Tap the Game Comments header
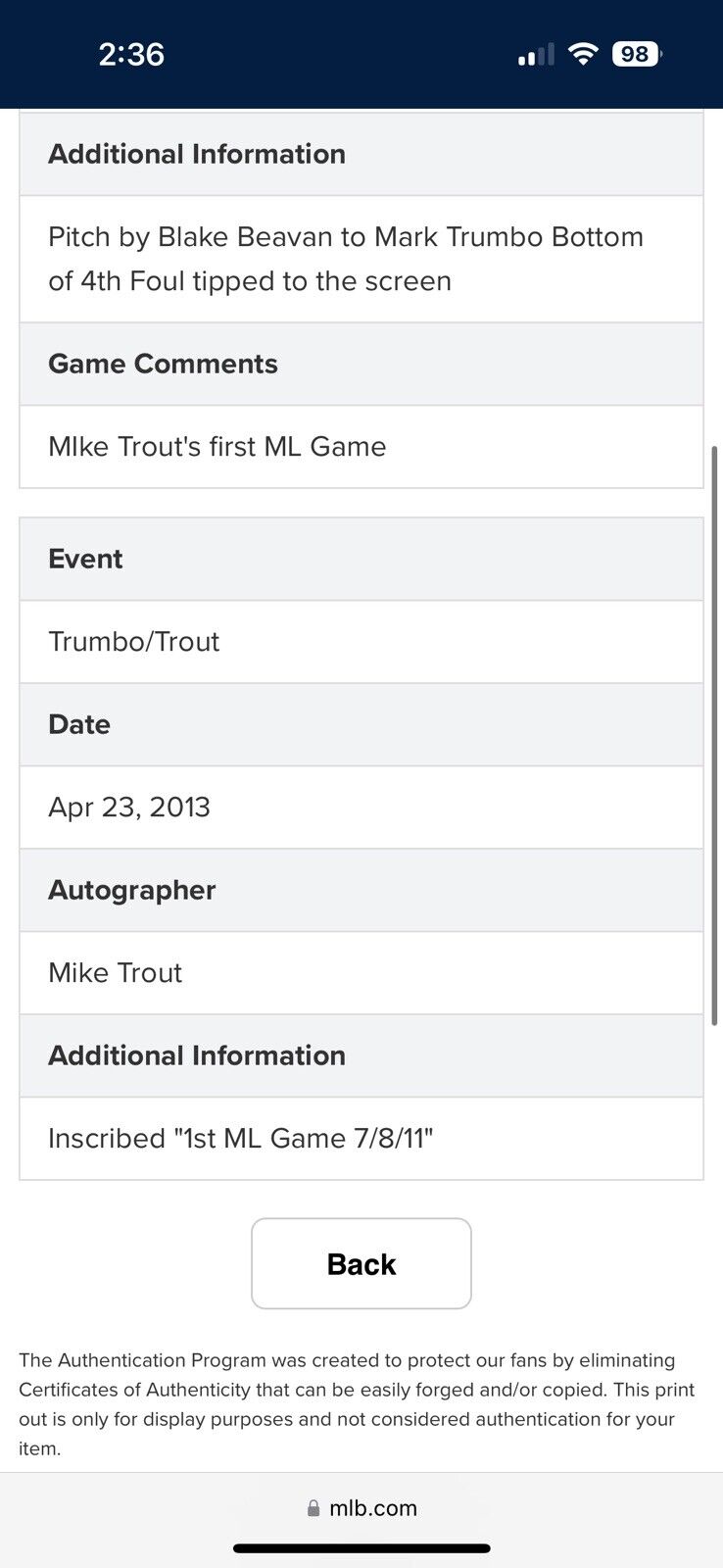 164,364
